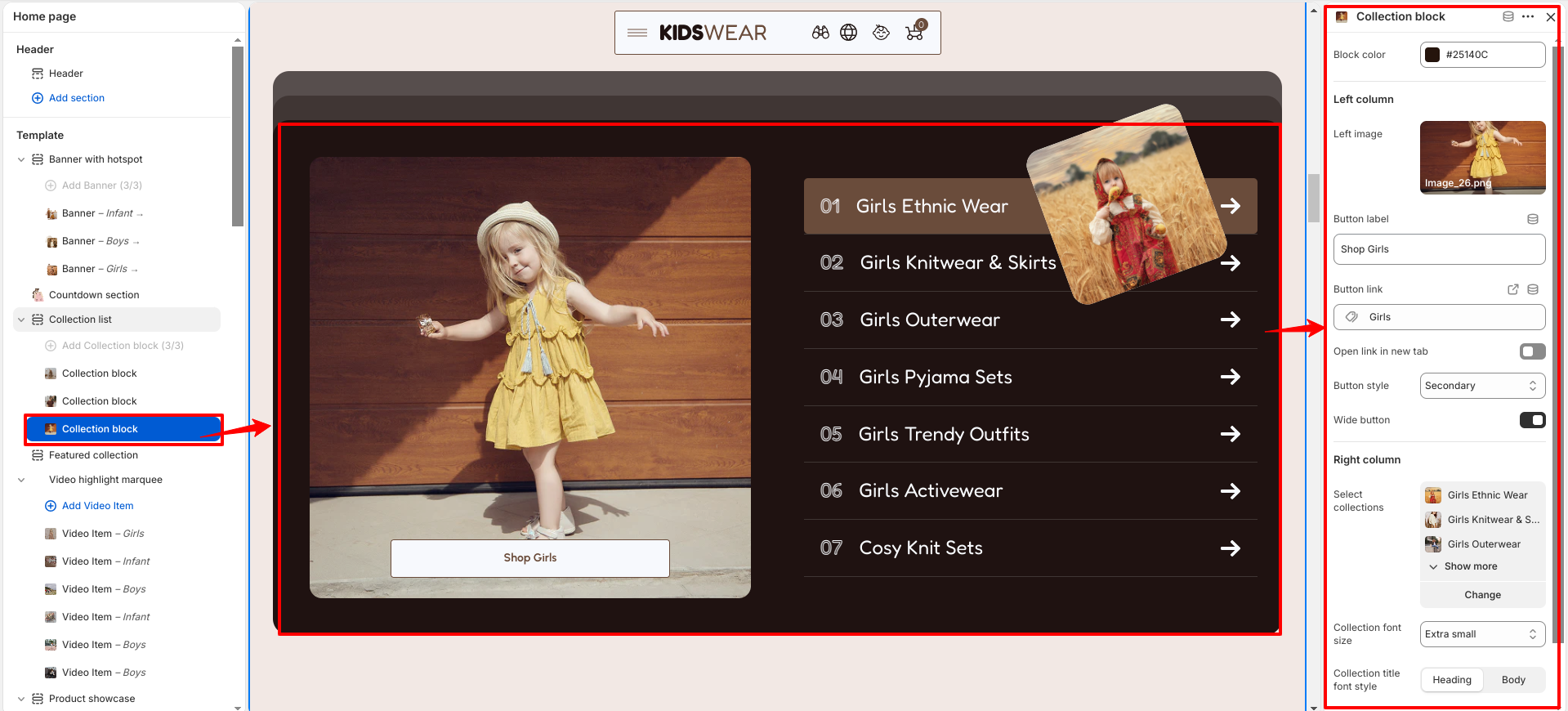Viewport: 1568px width, 711px height.
Task: Select Countdown section in the sidebar tree
Action: (94, 295)
